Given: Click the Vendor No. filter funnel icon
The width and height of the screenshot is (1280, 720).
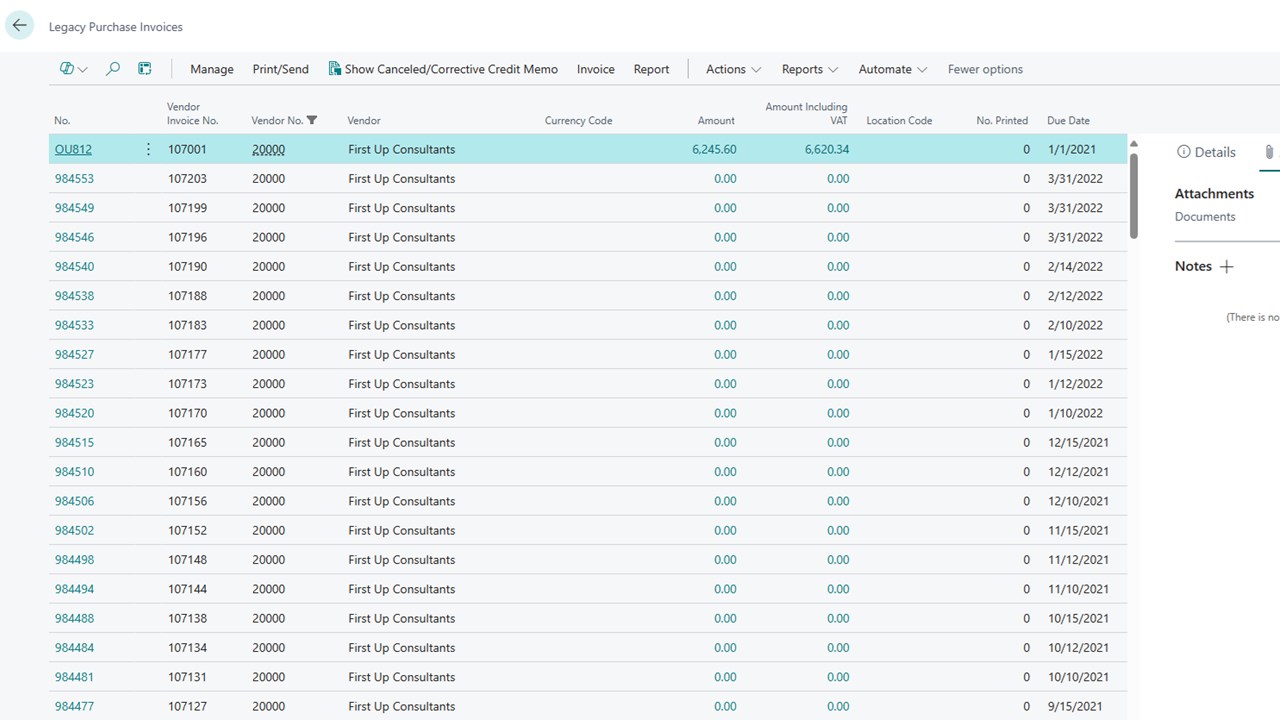Looking at the screenshot, I should point(312,120).
